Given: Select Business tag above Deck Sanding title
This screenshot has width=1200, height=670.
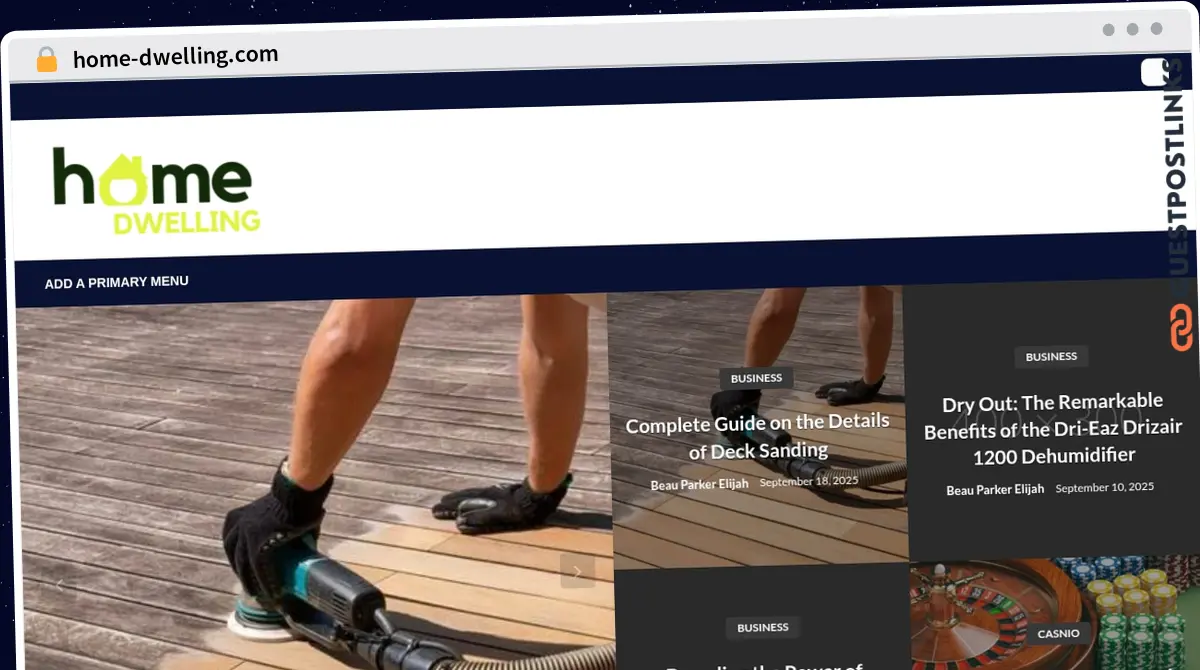Looking at the screenshot, I should click(756, 378).
